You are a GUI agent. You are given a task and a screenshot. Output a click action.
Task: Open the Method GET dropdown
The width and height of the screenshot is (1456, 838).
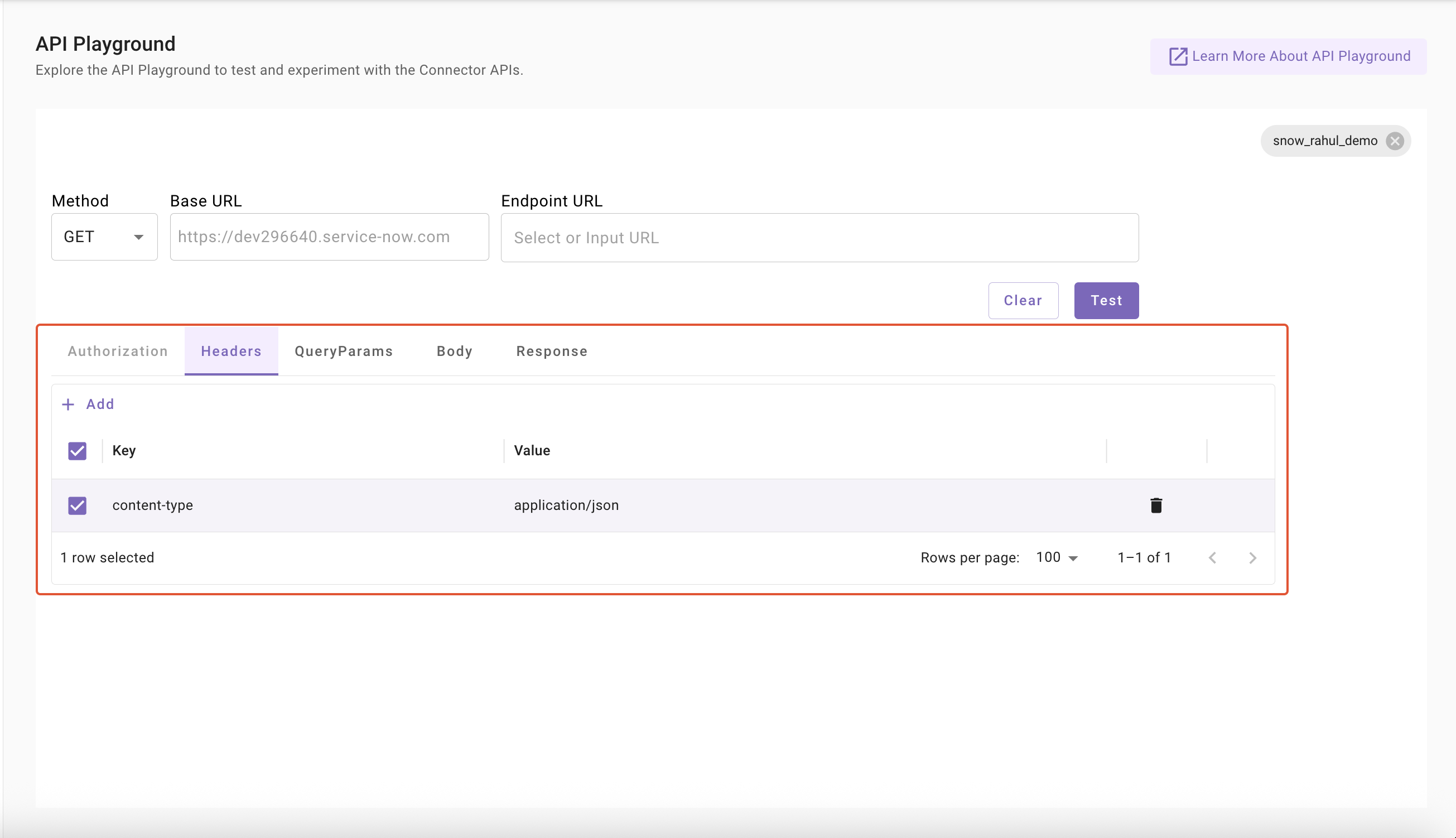(104, 237)
